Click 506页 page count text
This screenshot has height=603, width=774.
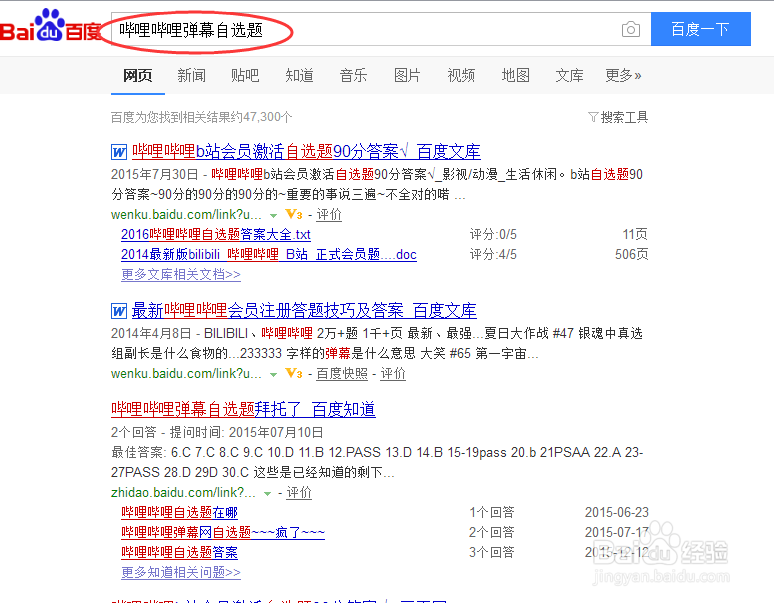click(x=631, y=254)
